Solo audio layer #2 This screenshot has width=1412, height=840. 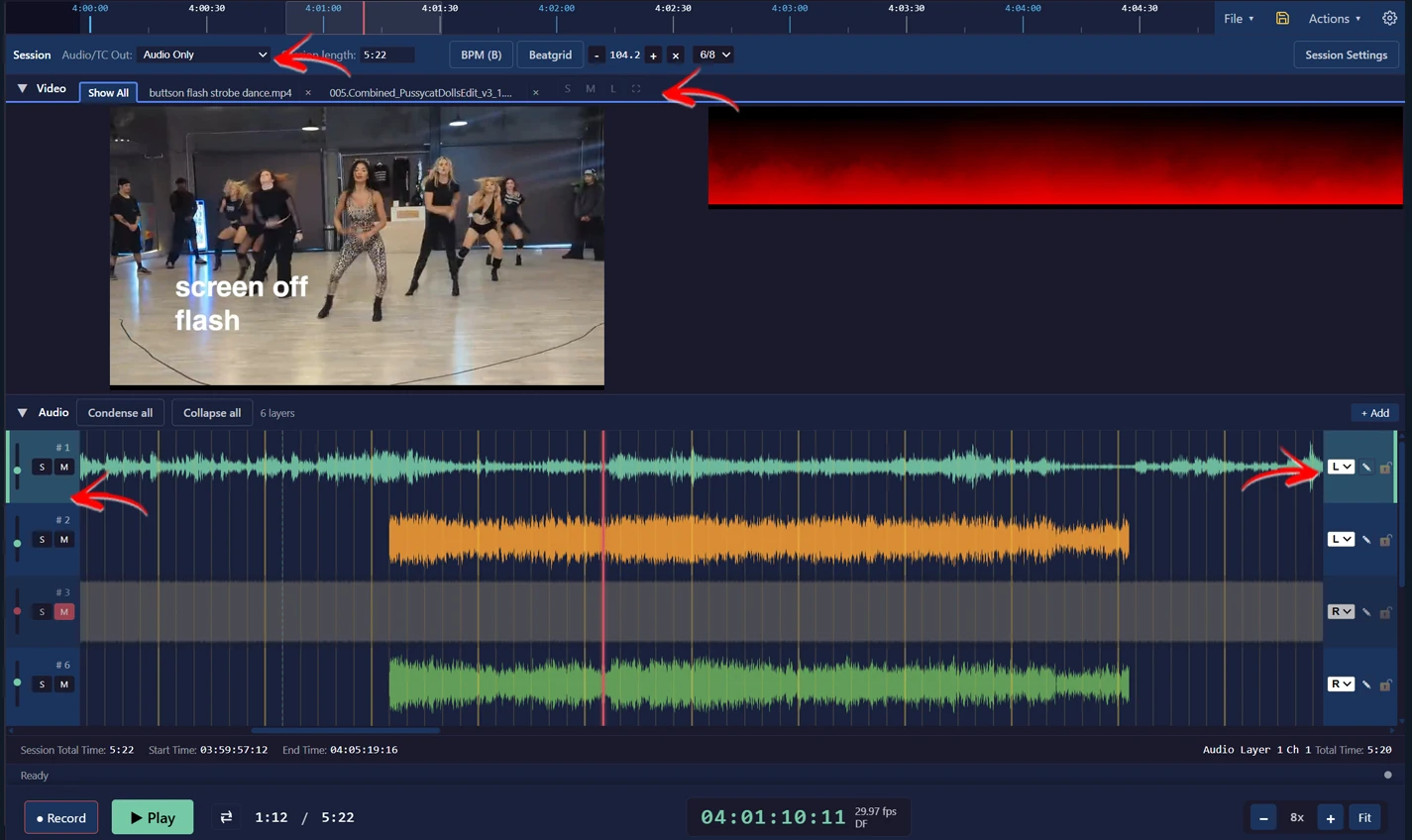pyautogui.click(x=42, y=539)
